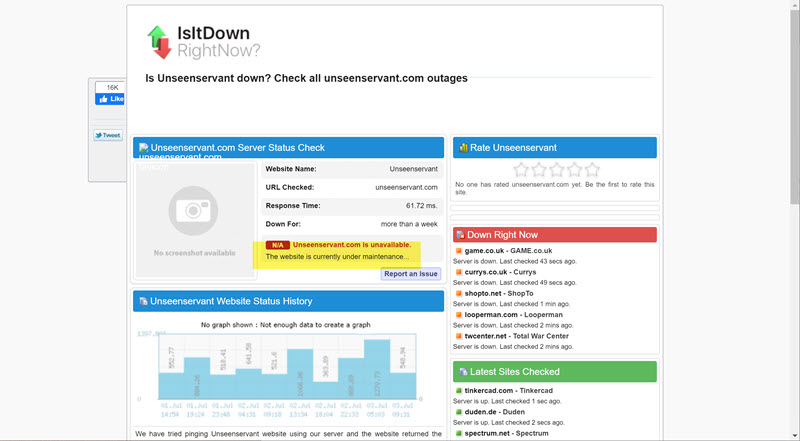800x441 pixels.
Task: Rate Unseenservant two stars
Action: click(539, 169)
